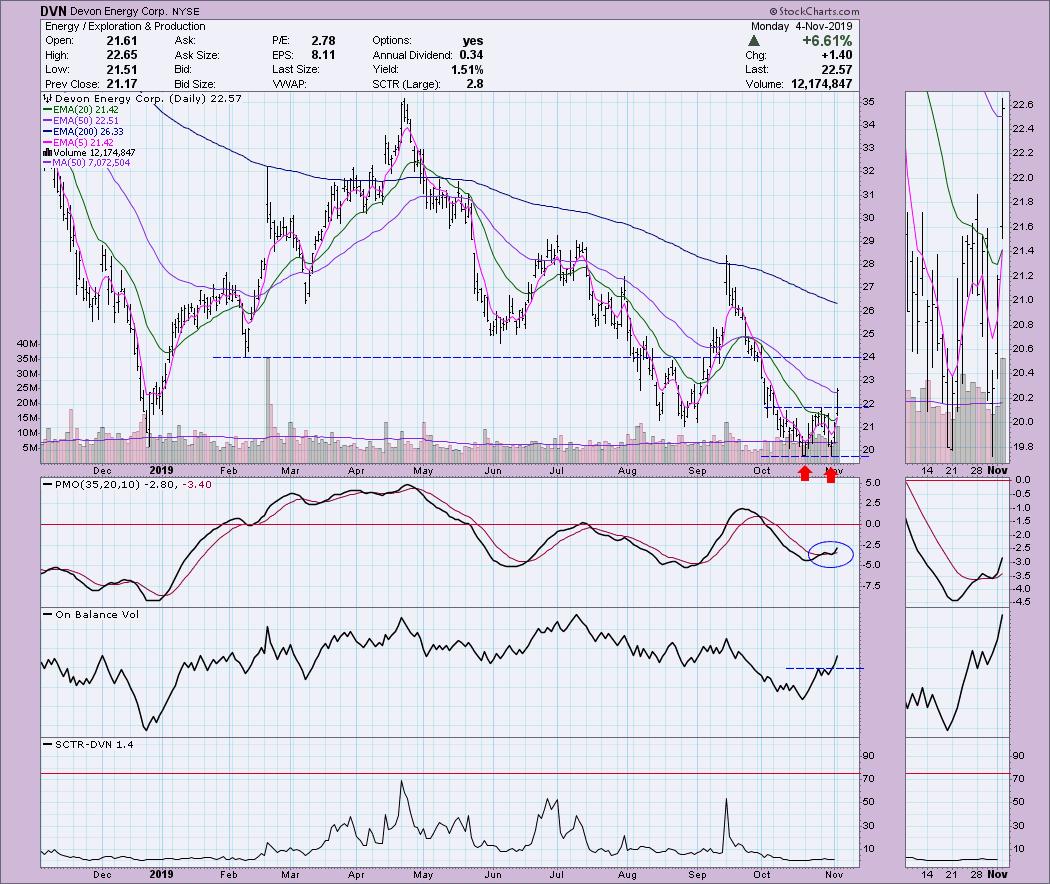Click the SCTR-DVN 1.4 panel title

click(77, 745)
